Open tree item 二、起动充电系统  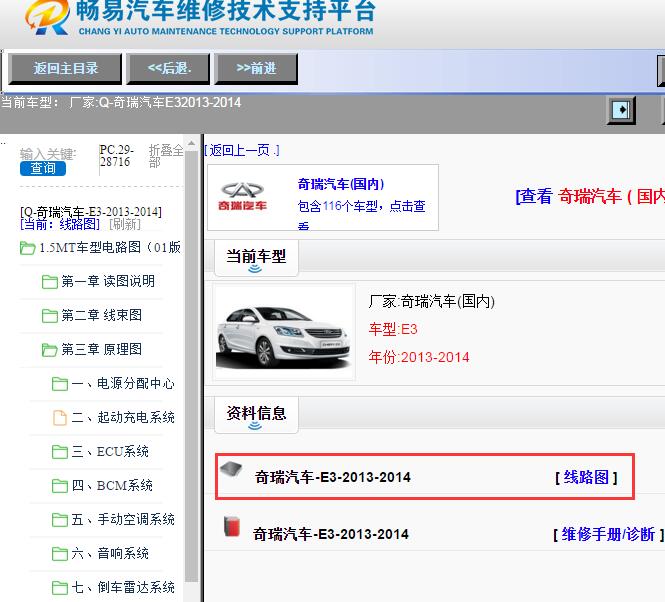point(123,417)
